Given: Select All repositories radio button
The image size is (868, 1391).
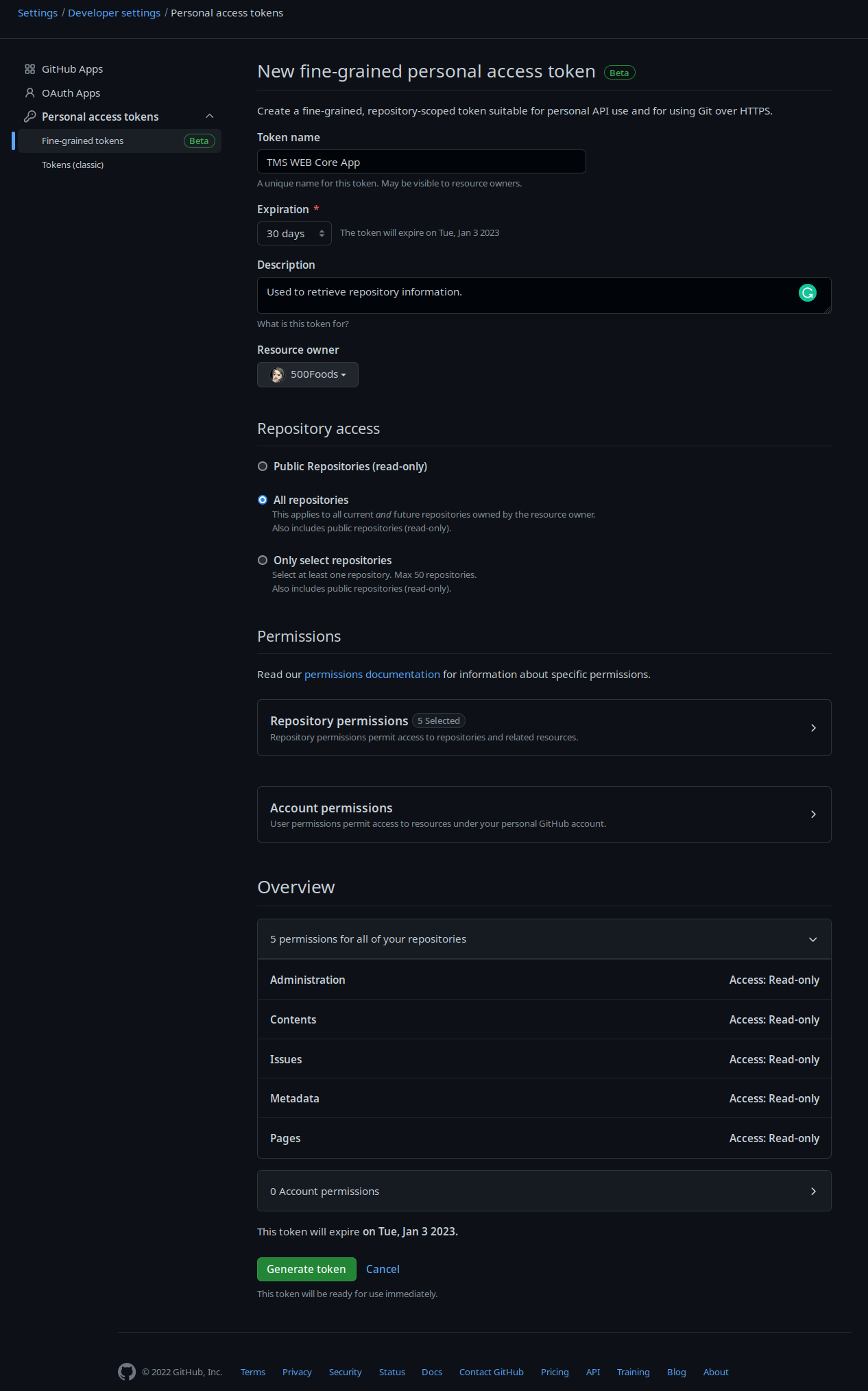Looking at the screenshot, I should point(263,500).
